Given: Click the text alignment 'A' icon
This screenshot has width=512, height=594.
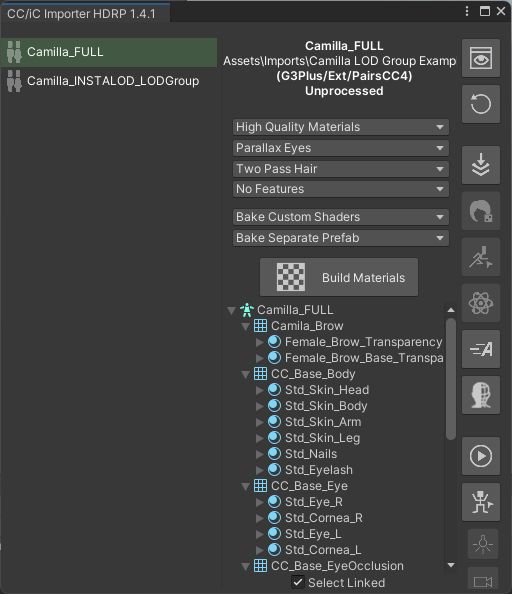Looking at the screenshot, I should coord(481,349).
